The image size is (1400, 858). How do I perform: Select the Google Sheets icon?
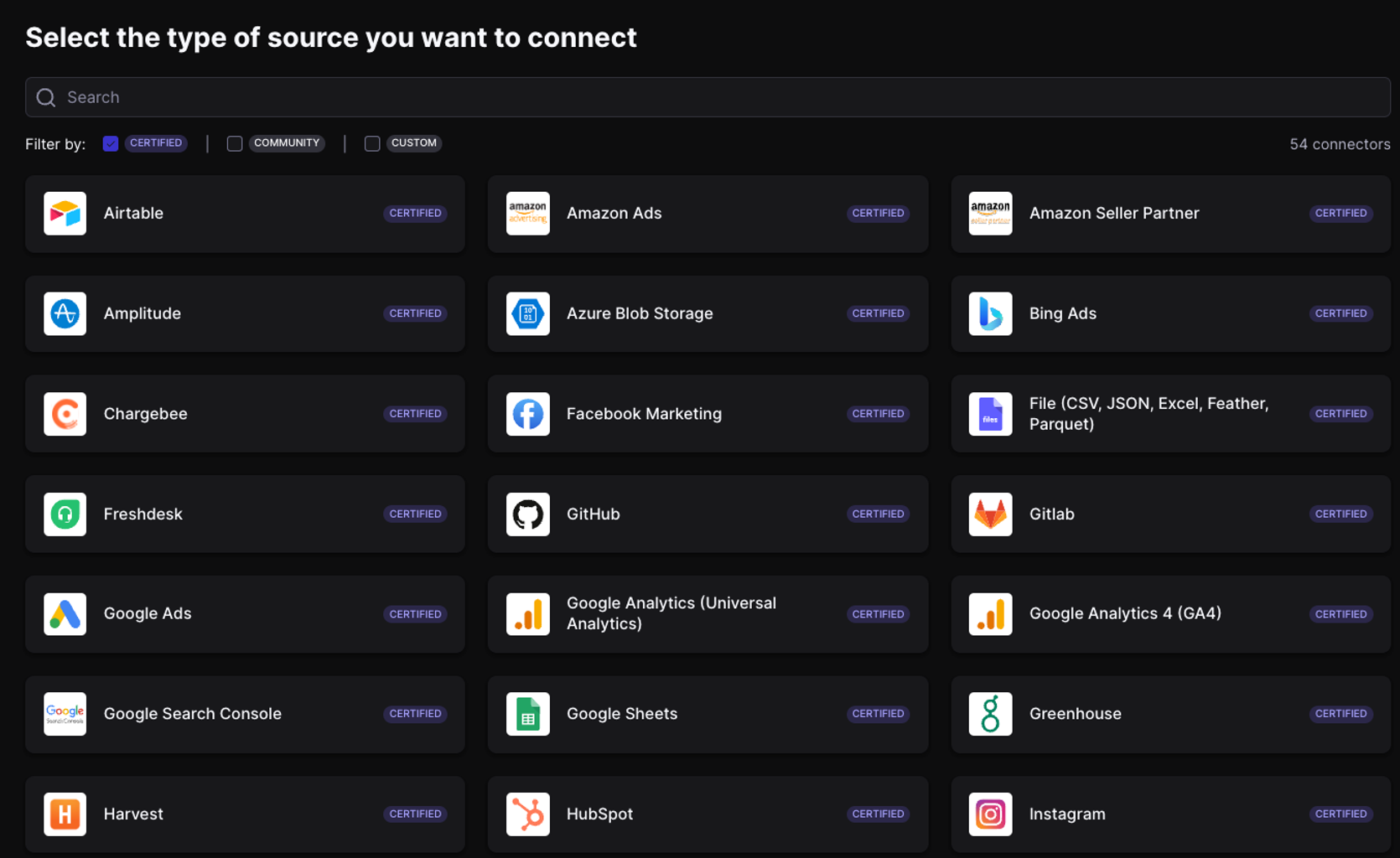tap(527, 714)
